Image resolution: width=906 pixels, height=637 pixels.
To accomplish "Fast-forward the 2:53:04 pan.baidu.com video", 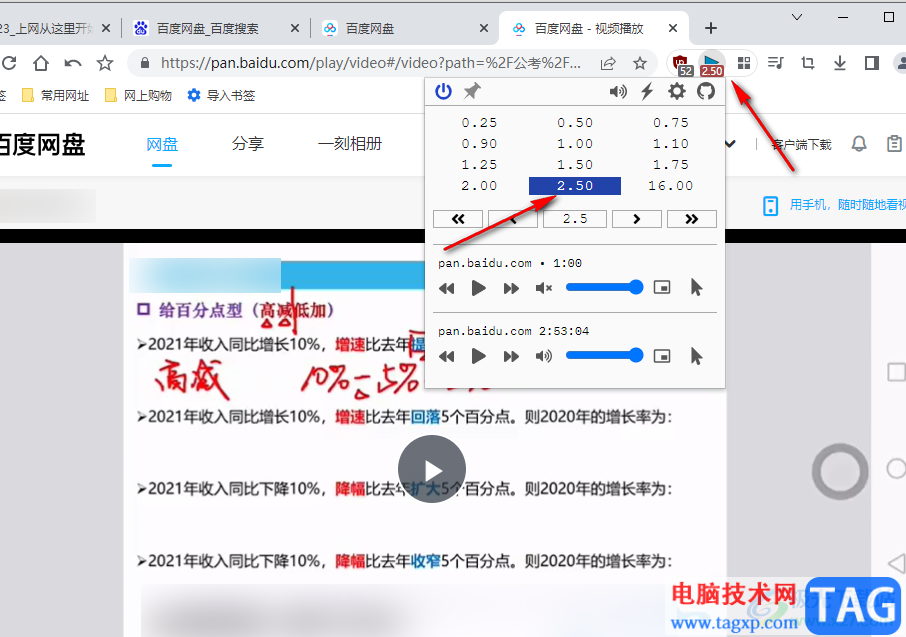I will [x=511, y=356].
